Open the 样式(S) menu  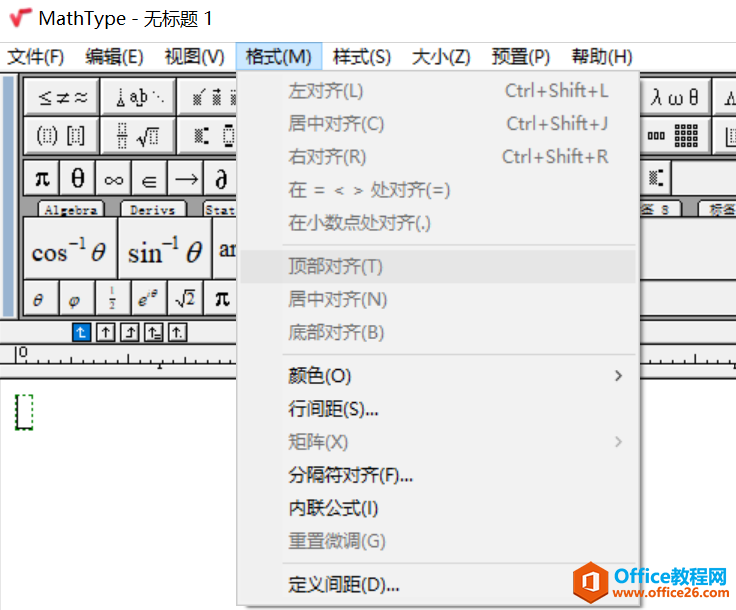(362, 57)
